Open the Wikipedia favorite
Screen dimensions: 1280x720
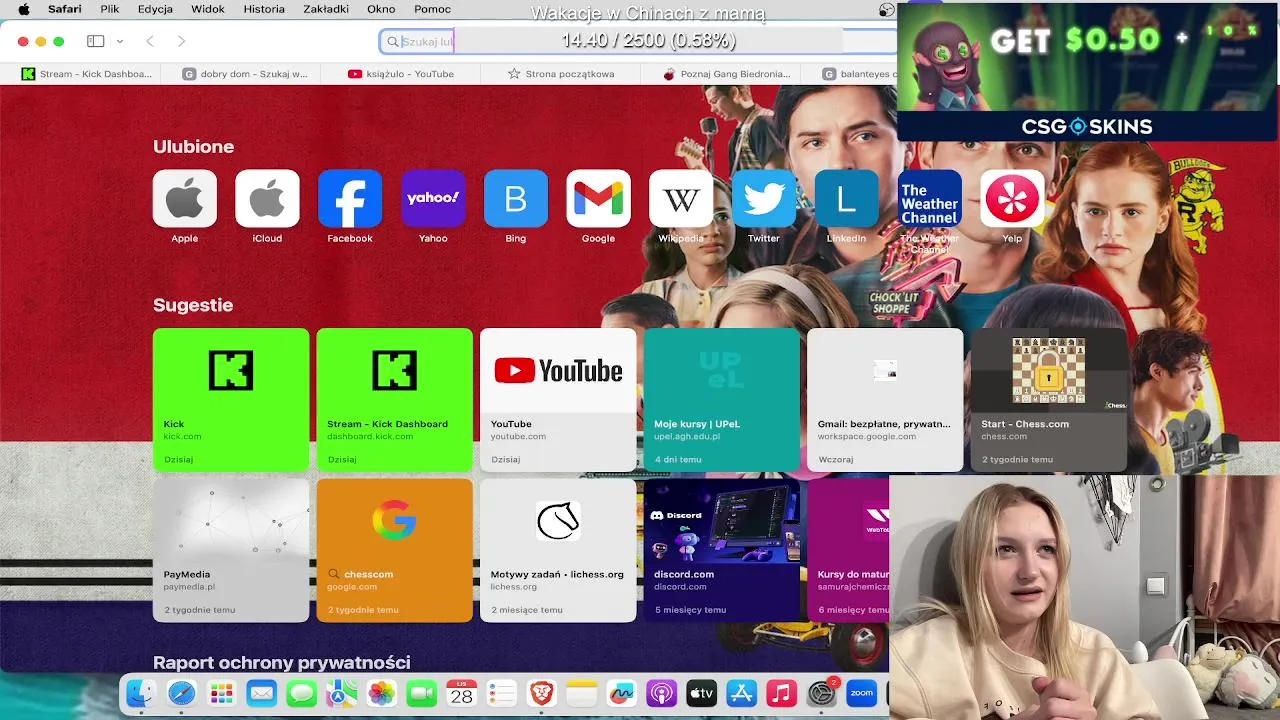(x=681, y=198)
